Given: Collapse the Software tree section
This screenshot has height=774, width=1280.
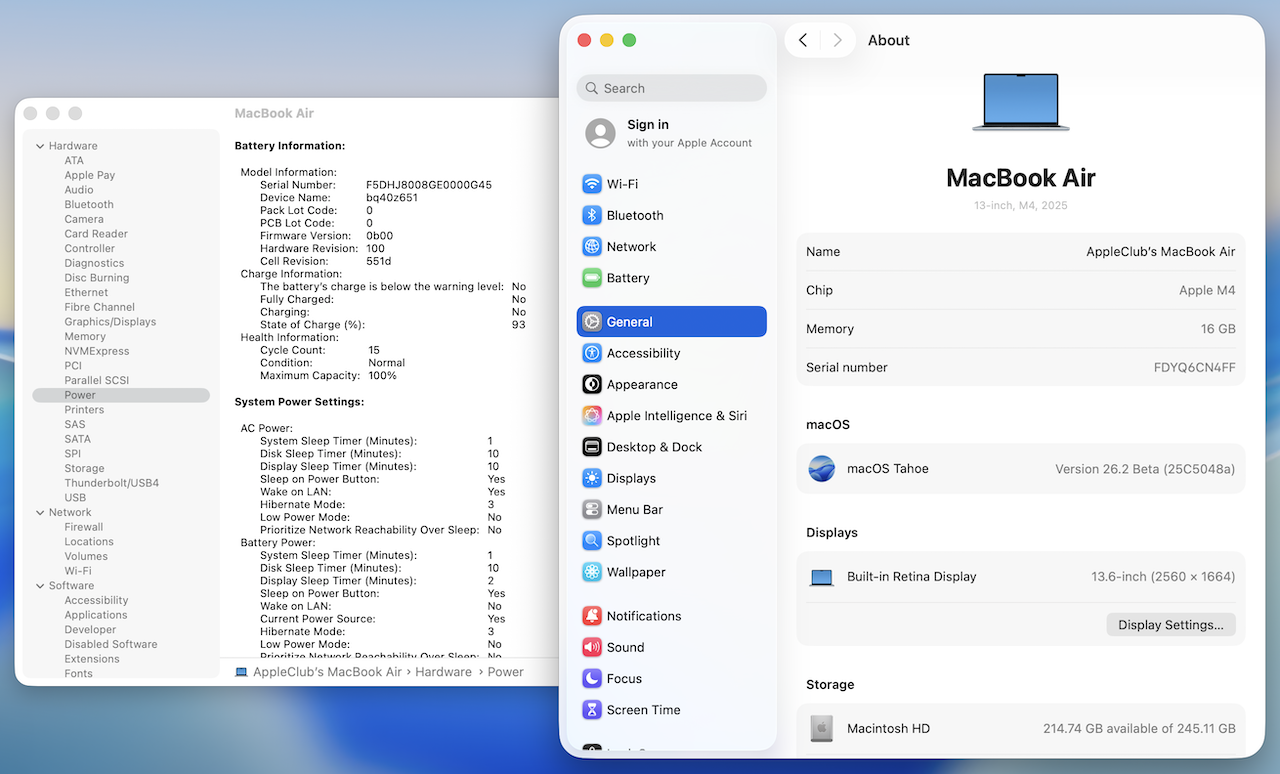Looking at the screenshot, I should tap(40, 586).
